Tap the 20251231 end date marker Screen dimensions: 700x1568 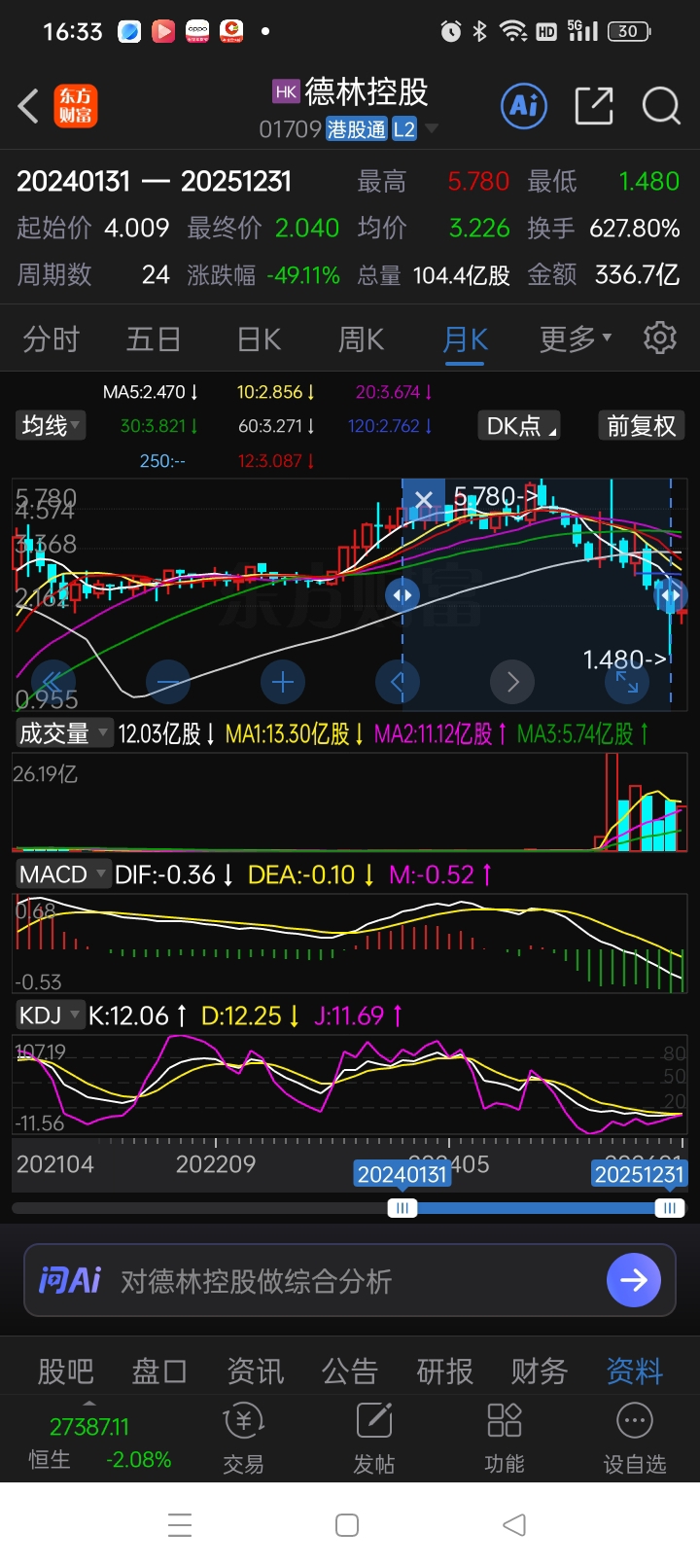pos(639,1174)
